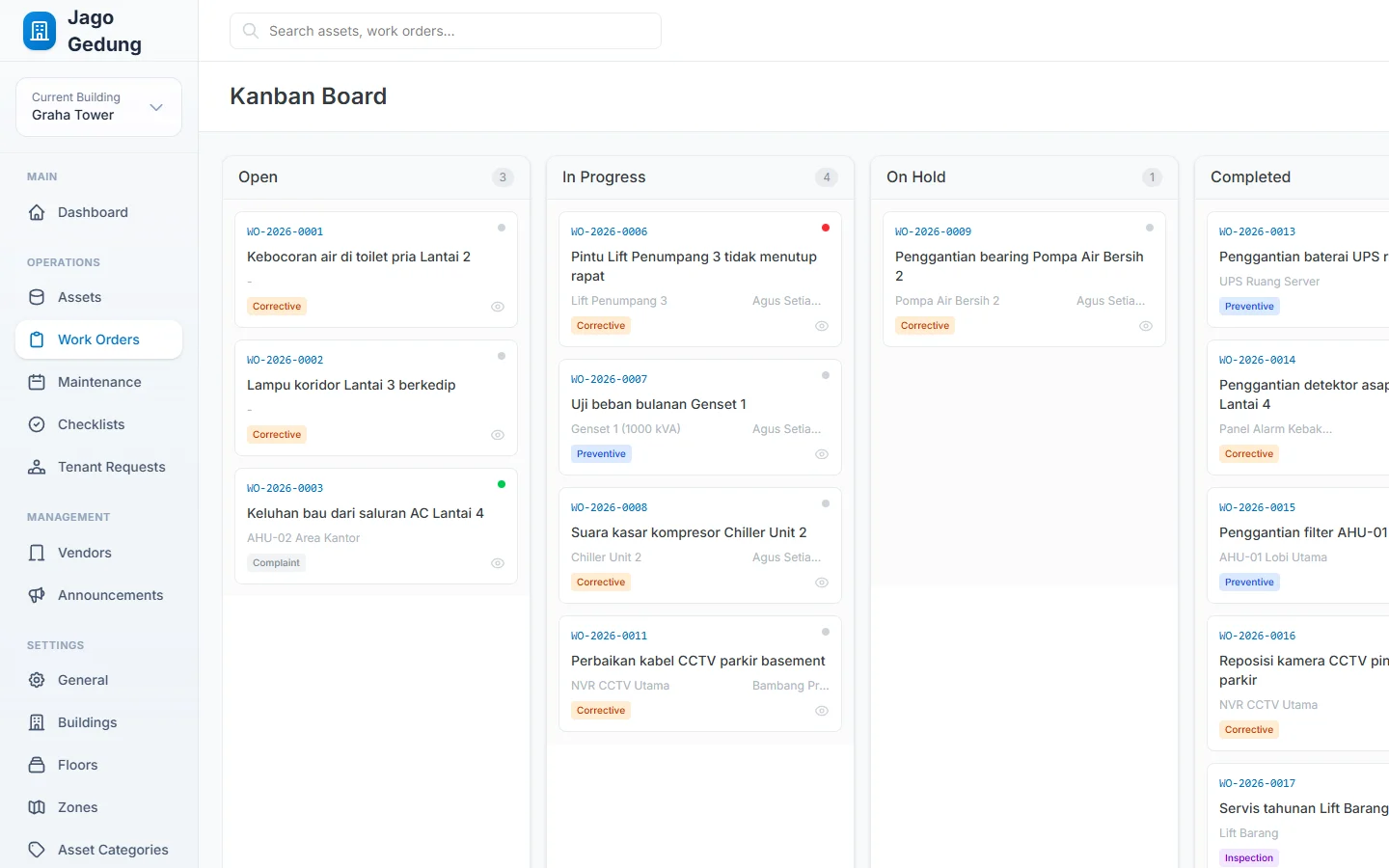Open WO-2026-0013 in Completed column
Viewport: 1389px width, 868px height.
[x=1257, y=231]
